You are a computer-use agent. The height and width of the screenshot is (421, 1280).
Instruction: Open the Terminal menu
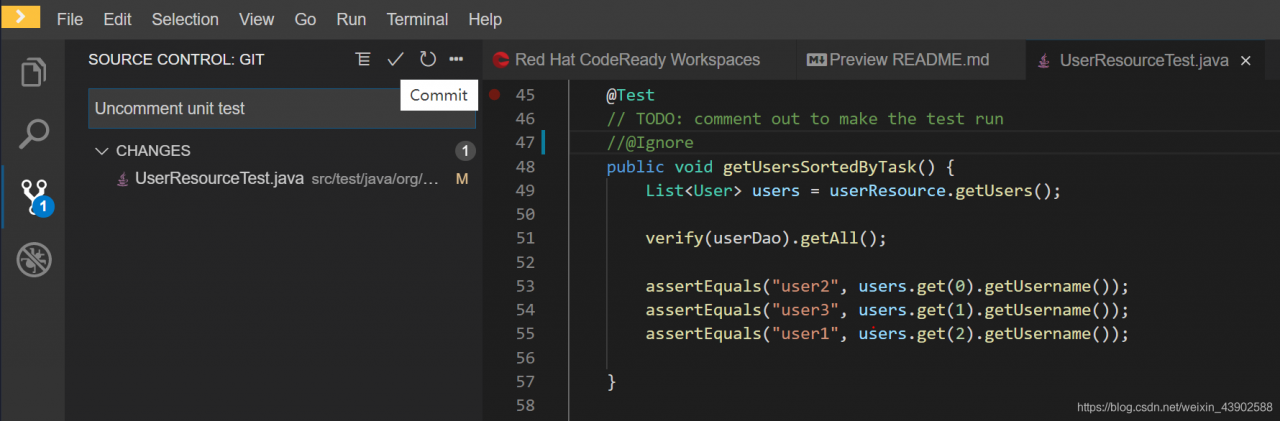pyautogui.click(x=417, y=19)
